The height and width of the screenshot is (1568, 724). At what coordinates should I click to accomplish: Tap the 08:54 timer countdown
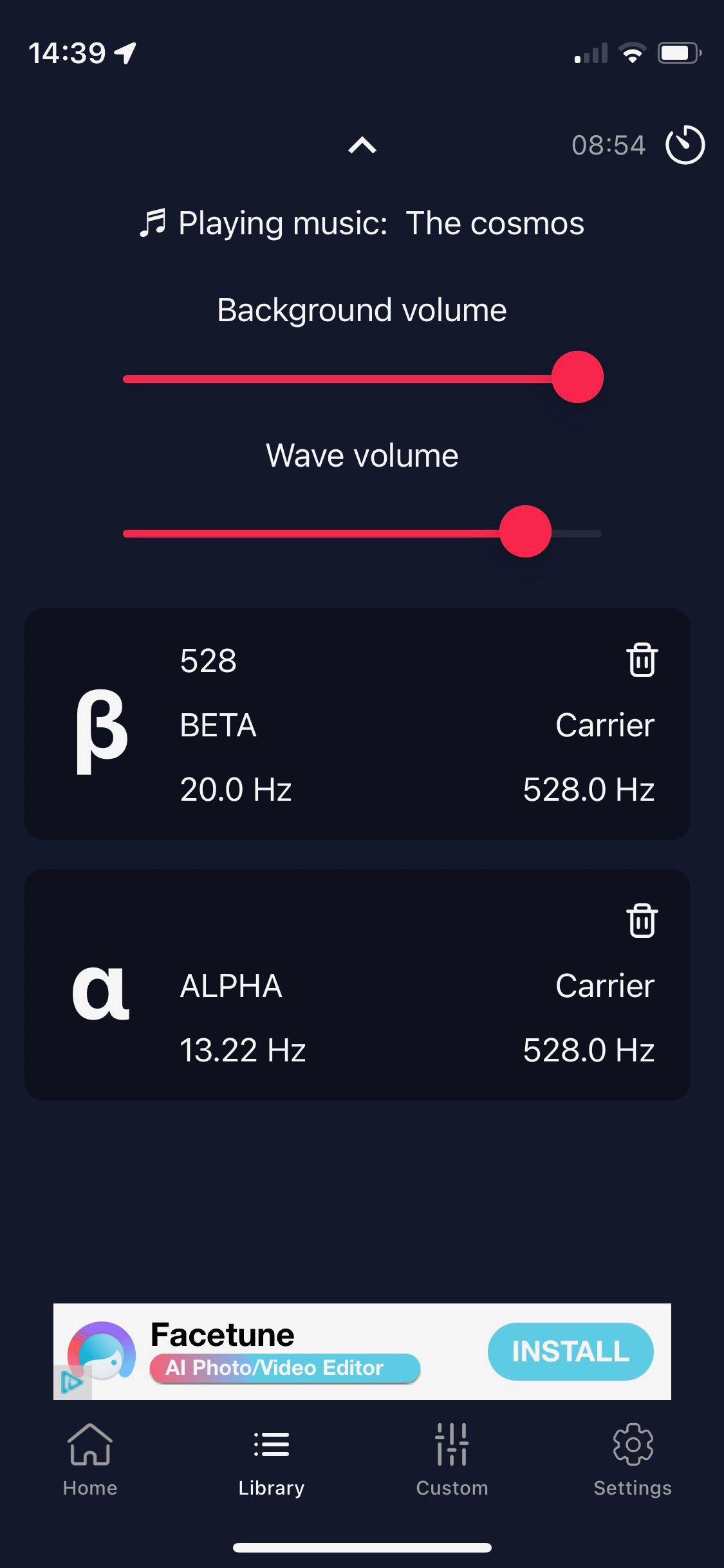pyautogui.click(x=608, y=145)
